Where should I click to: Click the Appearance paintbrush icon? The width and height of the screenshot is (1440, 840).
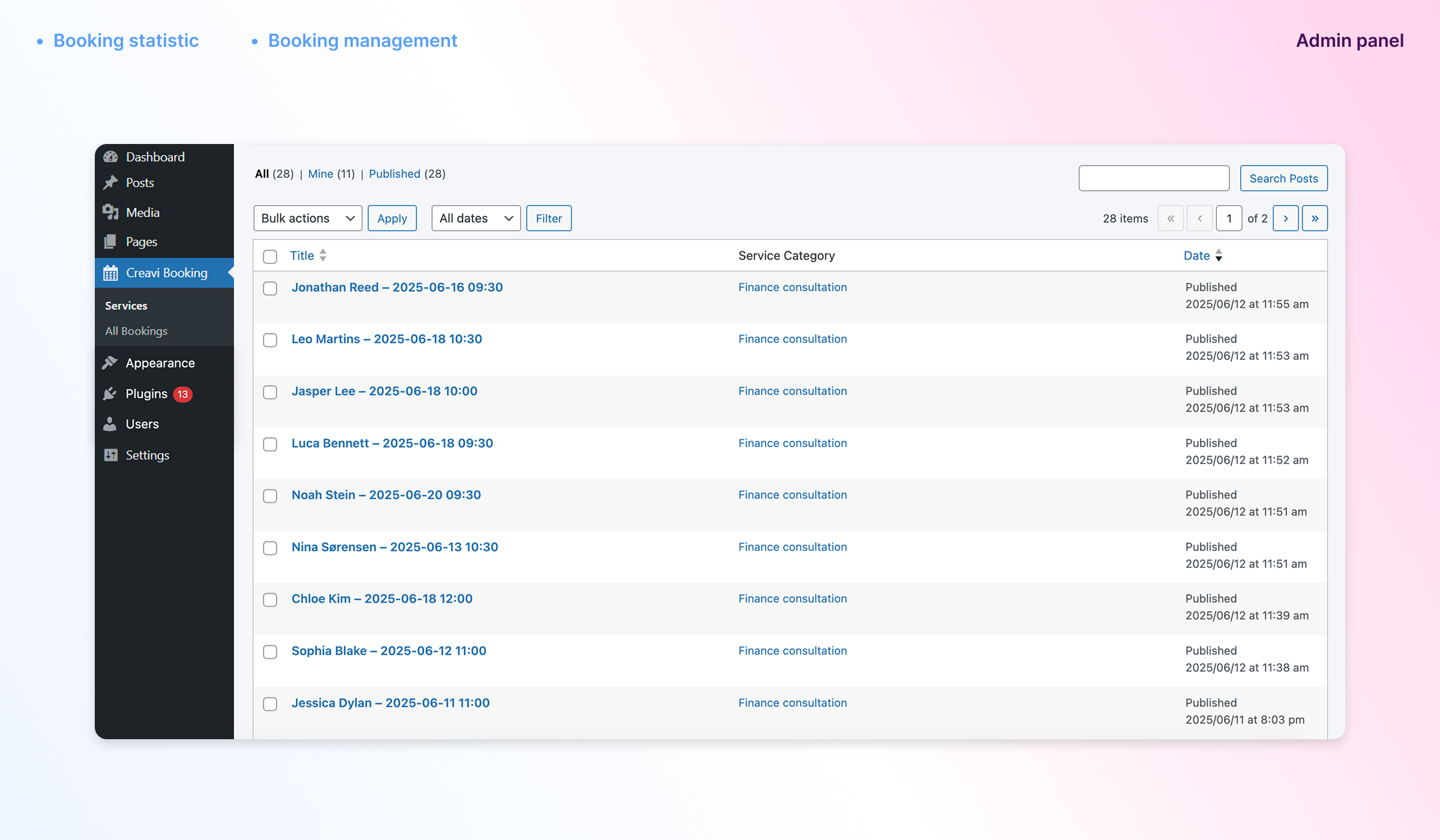click(x=110, y=362)
